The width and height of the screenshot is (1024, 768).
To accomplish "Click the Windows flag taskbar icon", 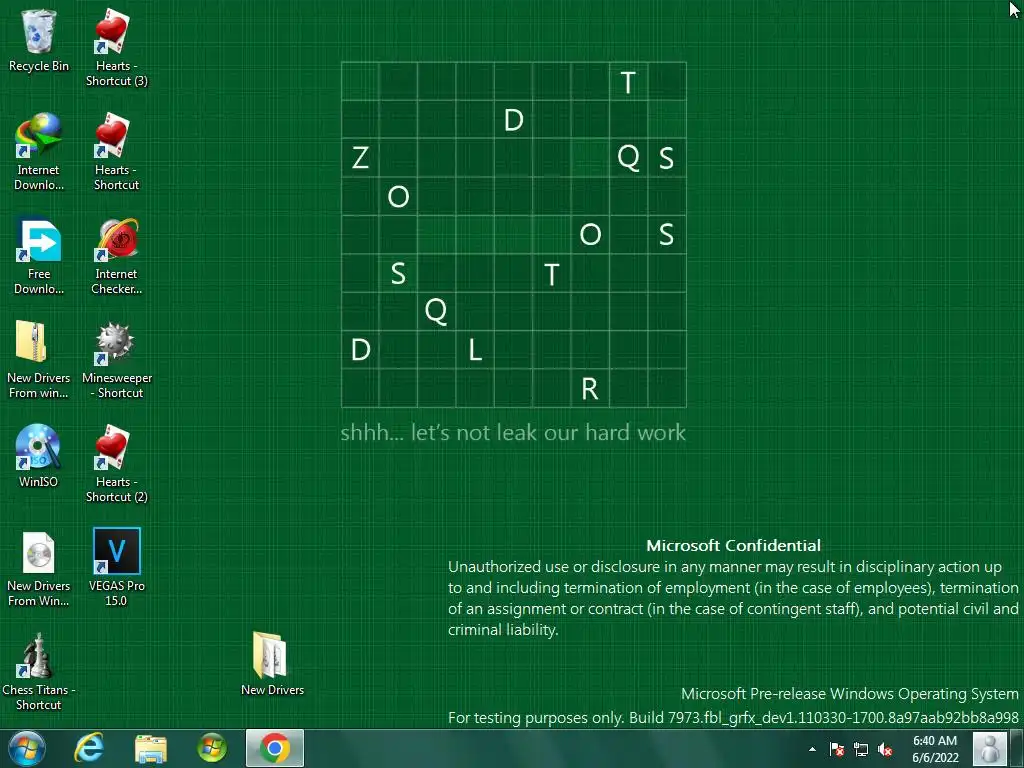I will (212, 748).
